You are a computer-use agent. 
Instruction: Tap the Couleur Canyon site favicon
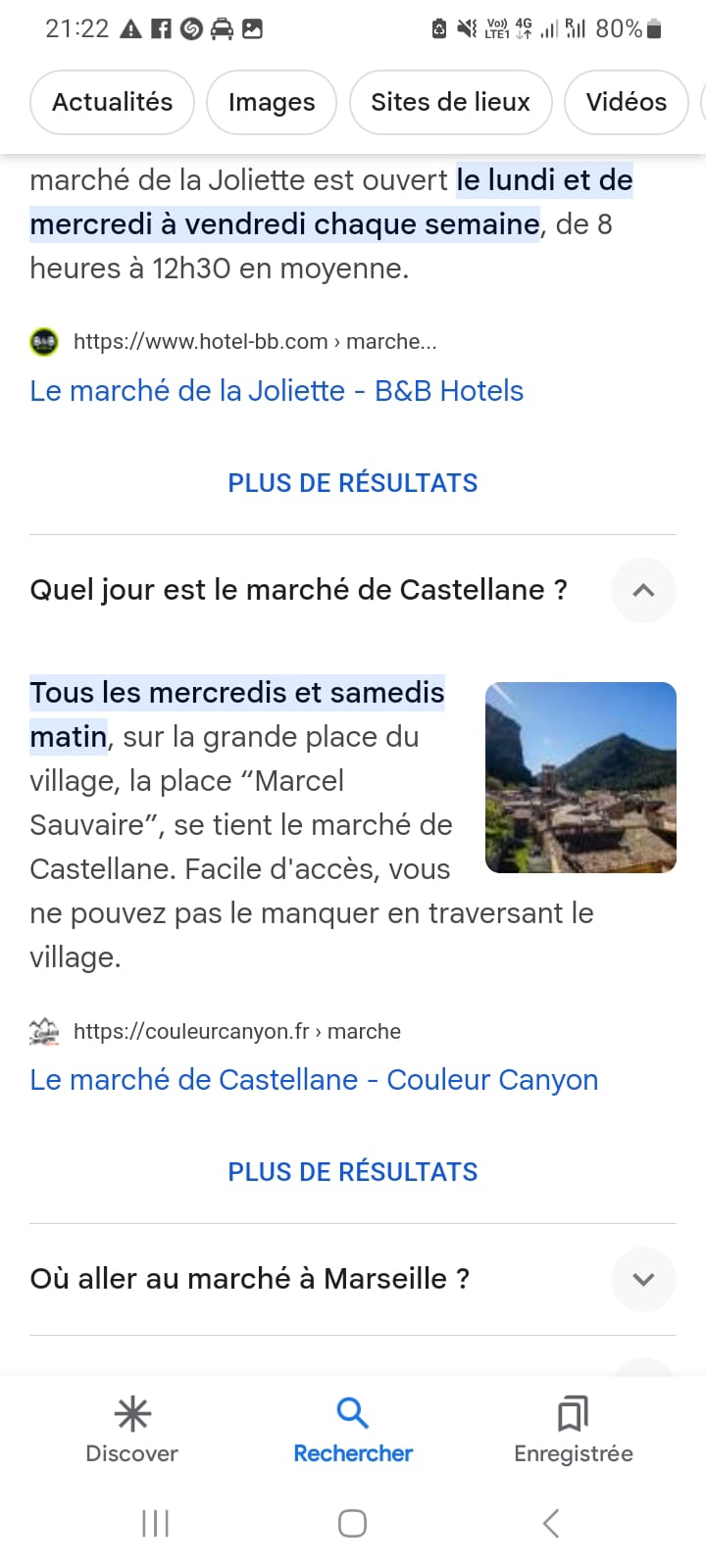[x=44, y=1032]
